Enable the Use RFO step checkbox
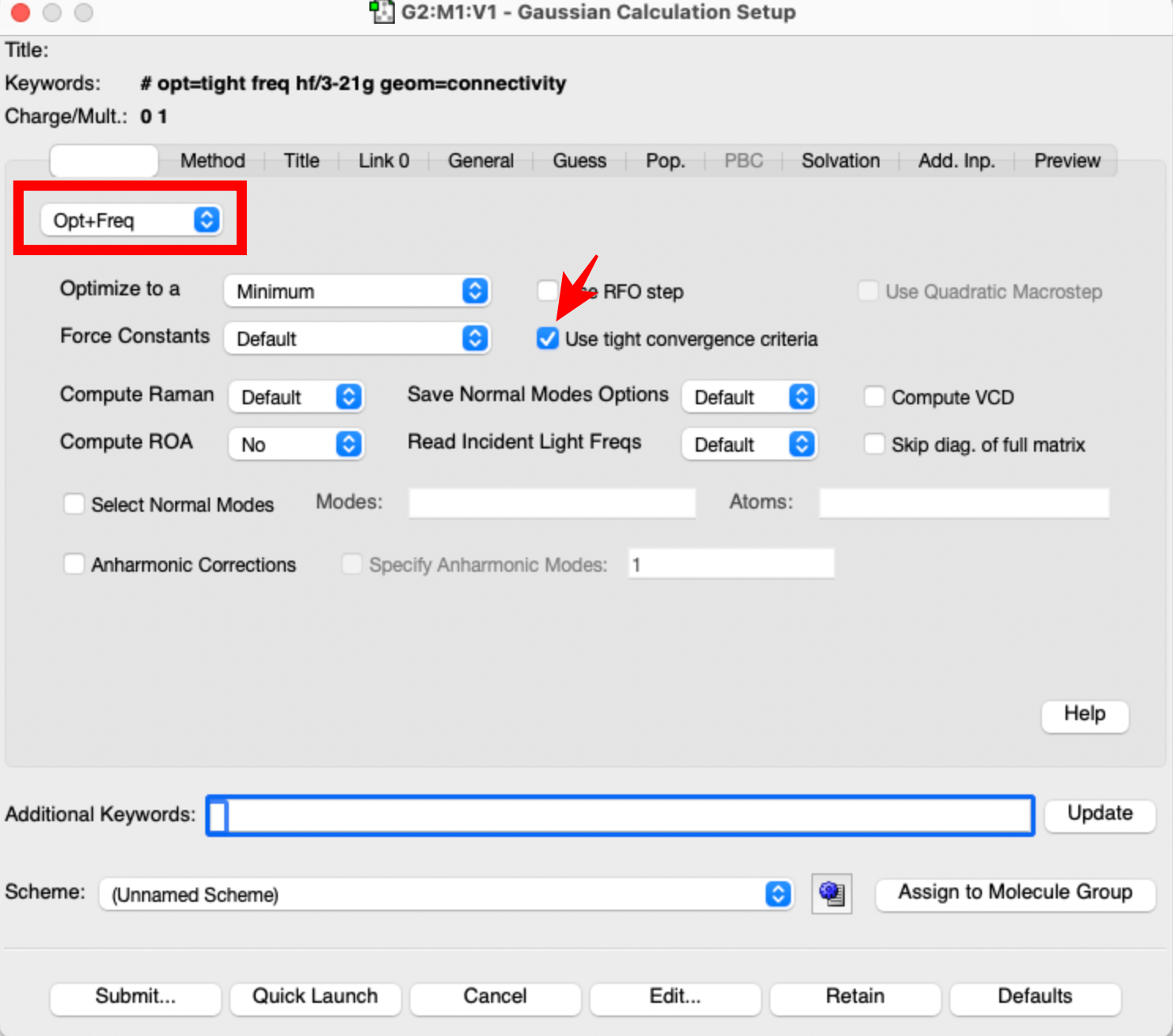 pos(548,291)
